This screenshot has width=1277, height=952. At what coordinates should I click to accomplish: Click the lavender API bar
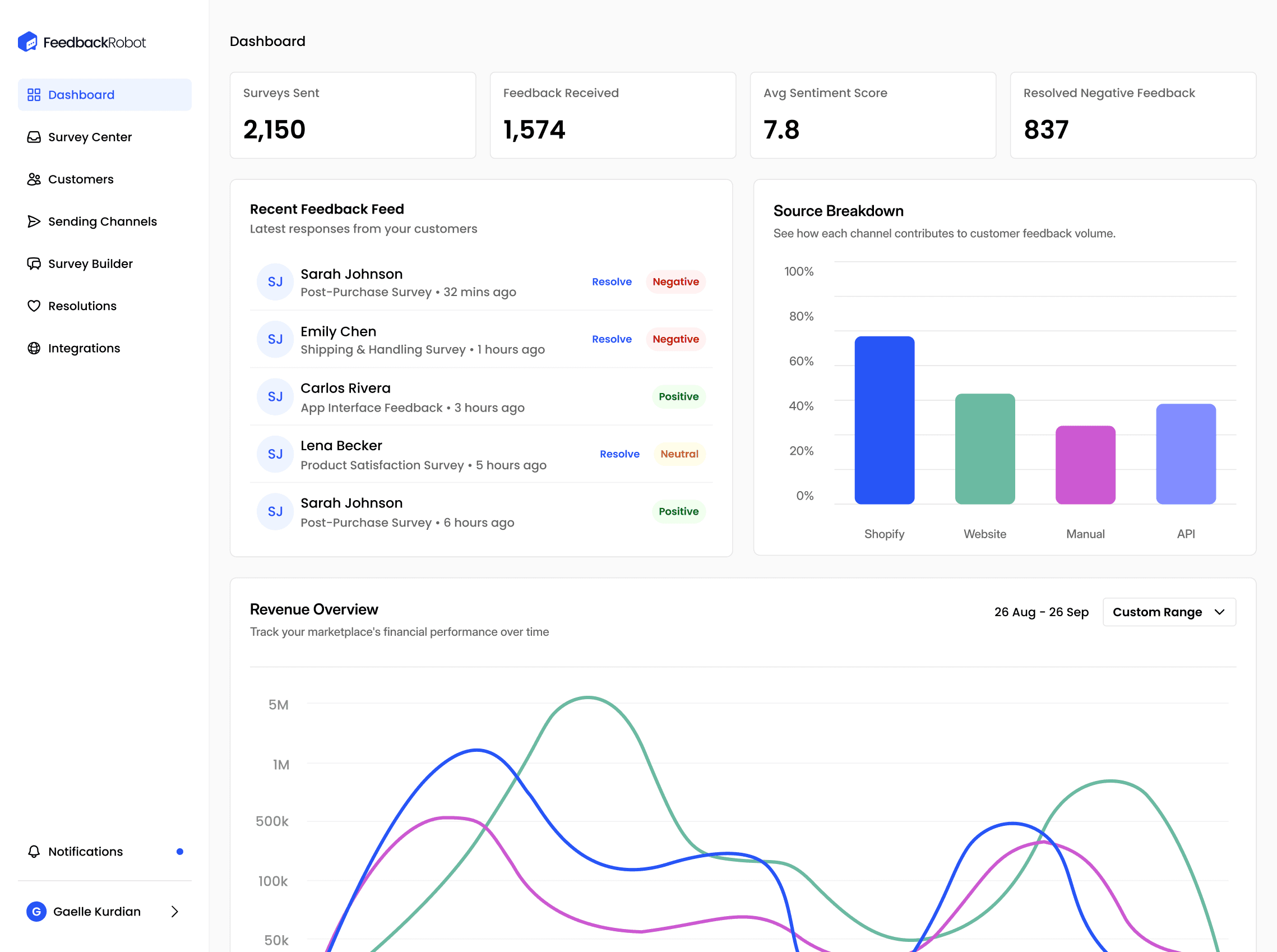coord(1186,454)
